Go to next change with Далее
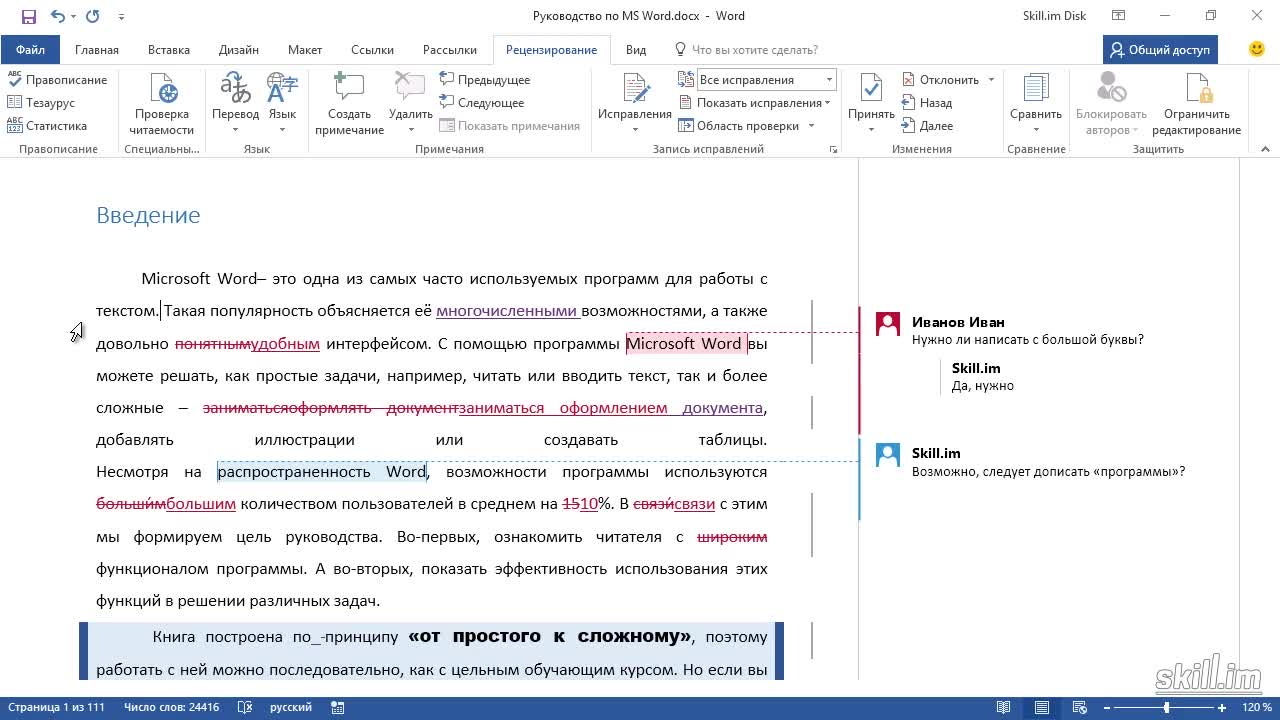 (927, 126)
